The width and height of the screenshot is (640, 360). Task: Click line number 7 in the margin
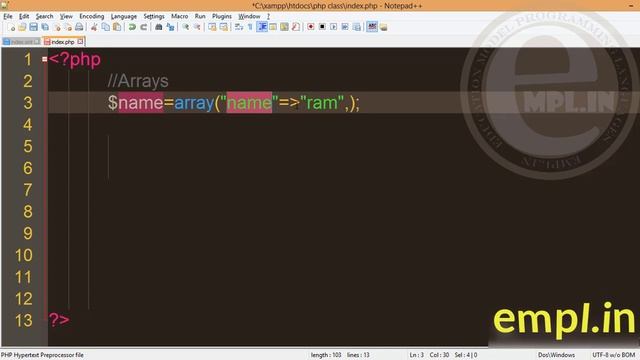click(28, 190)
